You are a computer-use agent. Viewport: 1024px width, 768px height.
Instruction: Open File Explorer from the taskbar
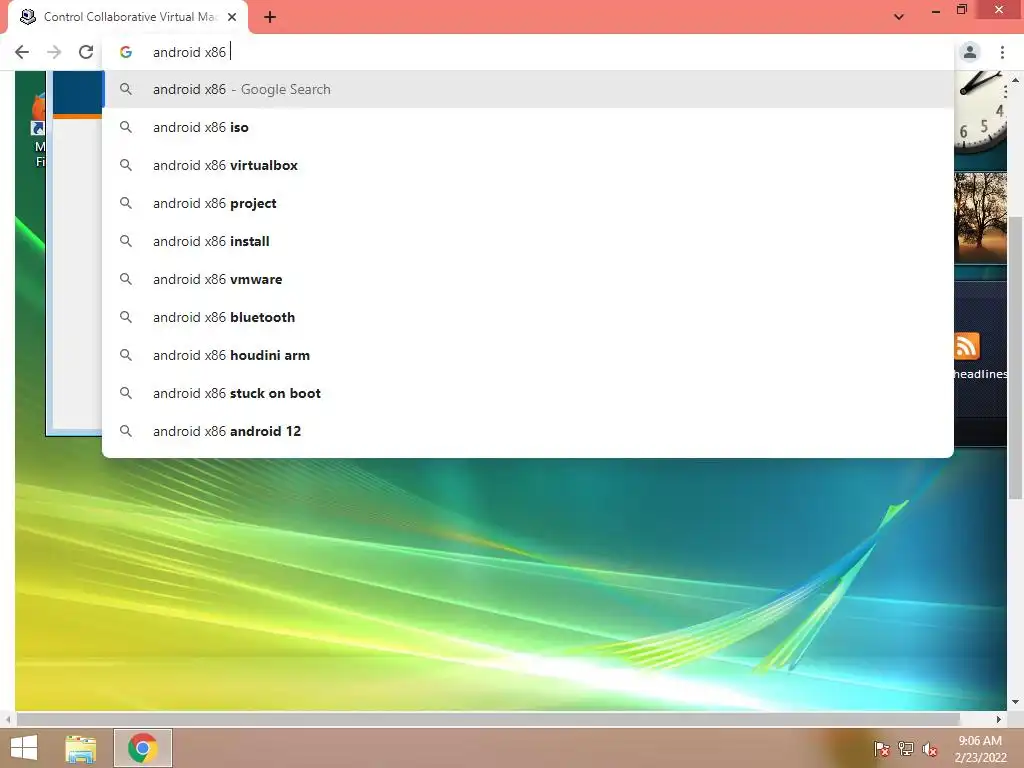coord(81,748)
